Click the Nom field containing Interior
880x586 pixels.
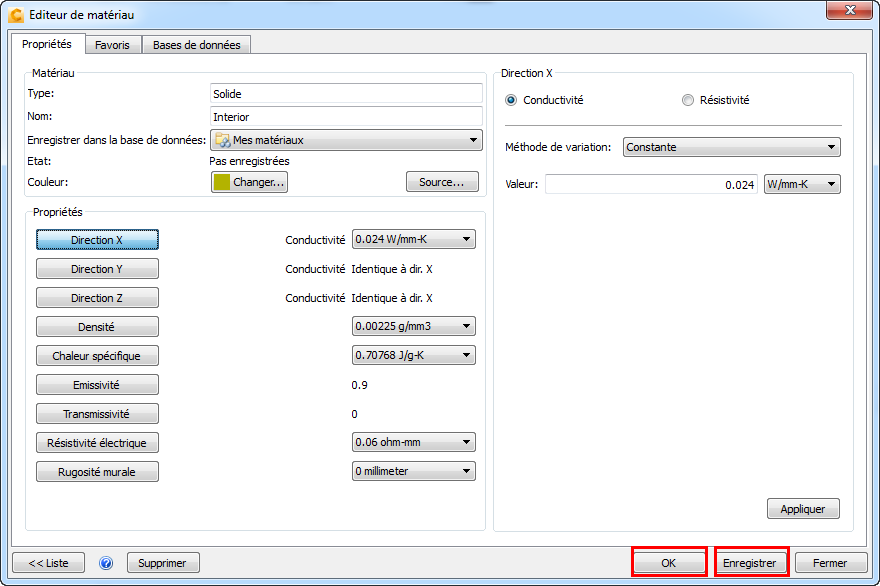tap(346, 117)
